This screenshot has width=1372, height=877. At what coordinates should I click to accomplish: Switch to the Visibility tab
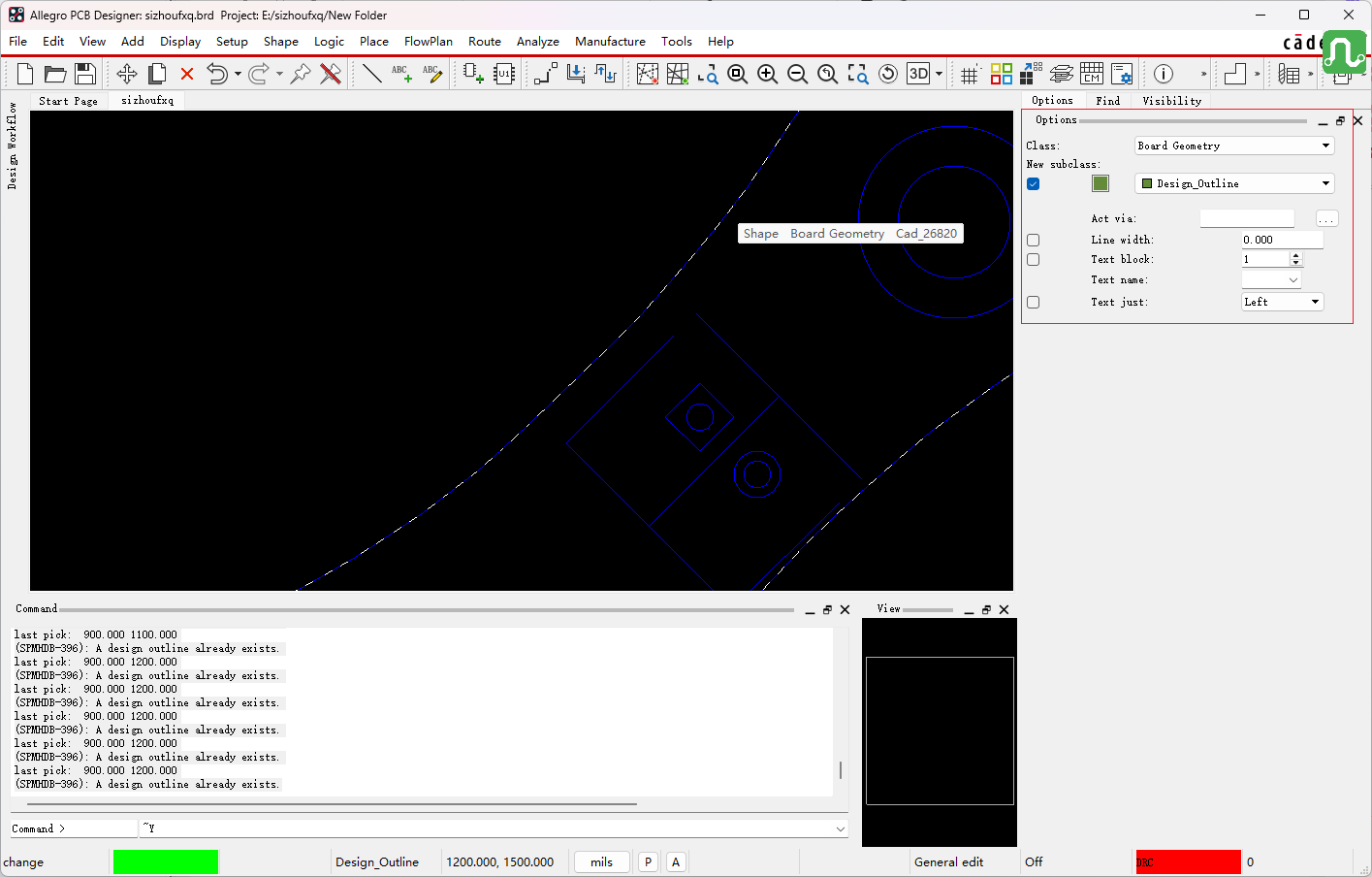pyautogui.click(x=1171, y=100)
